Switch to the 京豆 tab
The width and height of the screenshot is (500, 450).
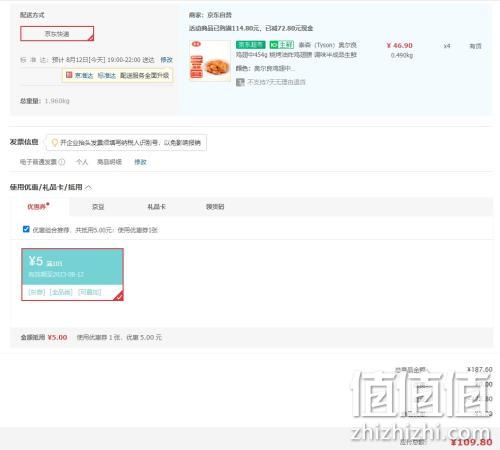98,207
